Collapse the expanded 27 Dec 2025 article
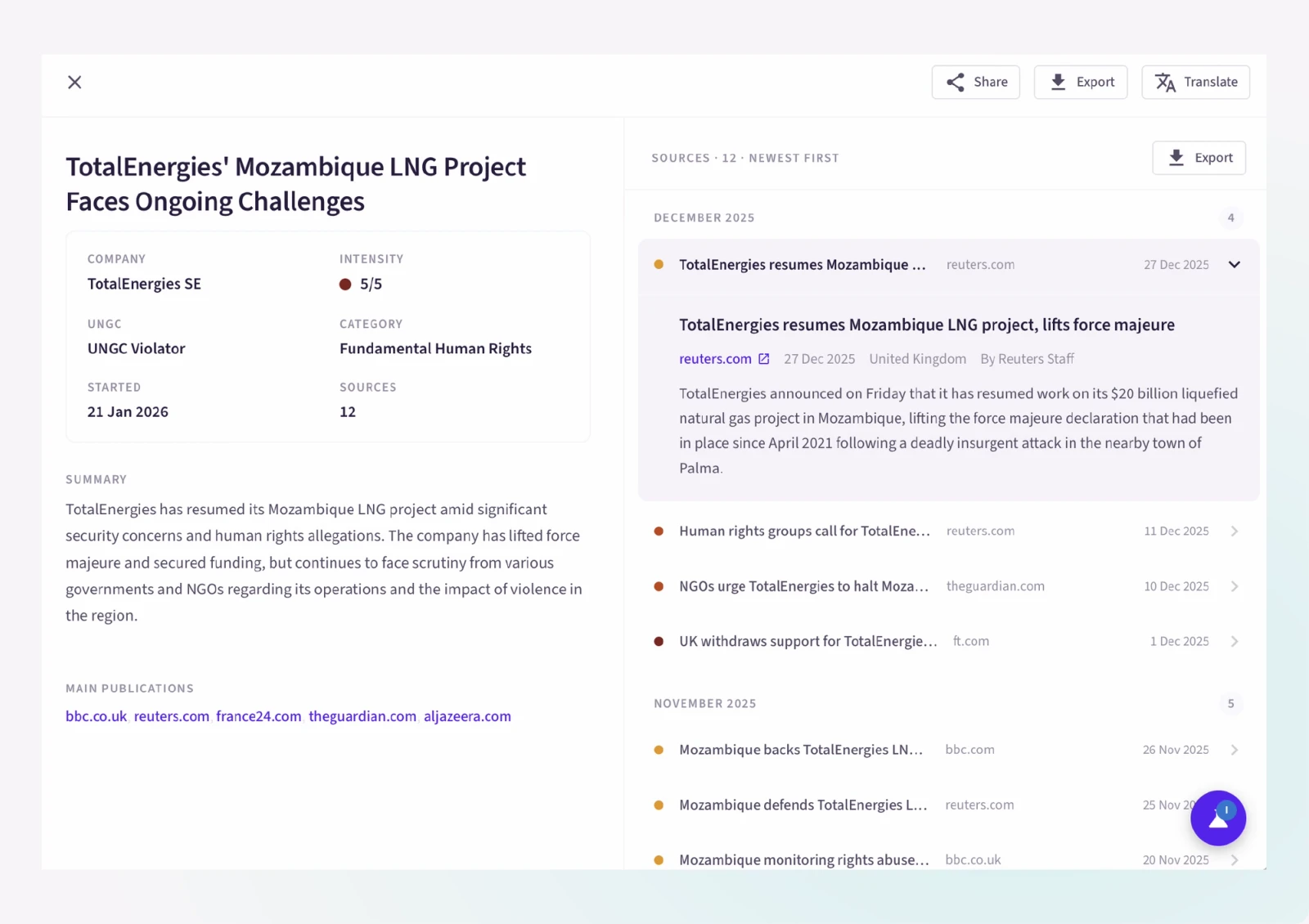 coord(1234,265)
